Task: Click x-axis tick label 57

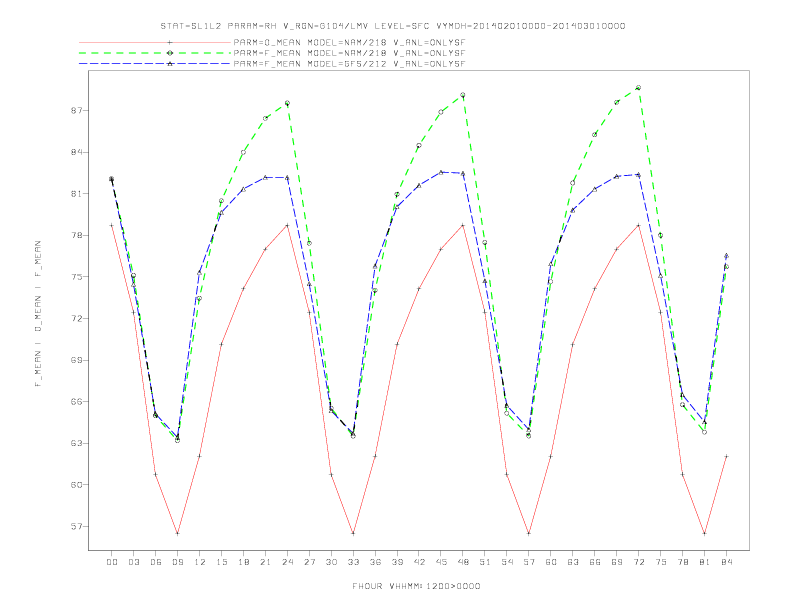Action: 529,562
